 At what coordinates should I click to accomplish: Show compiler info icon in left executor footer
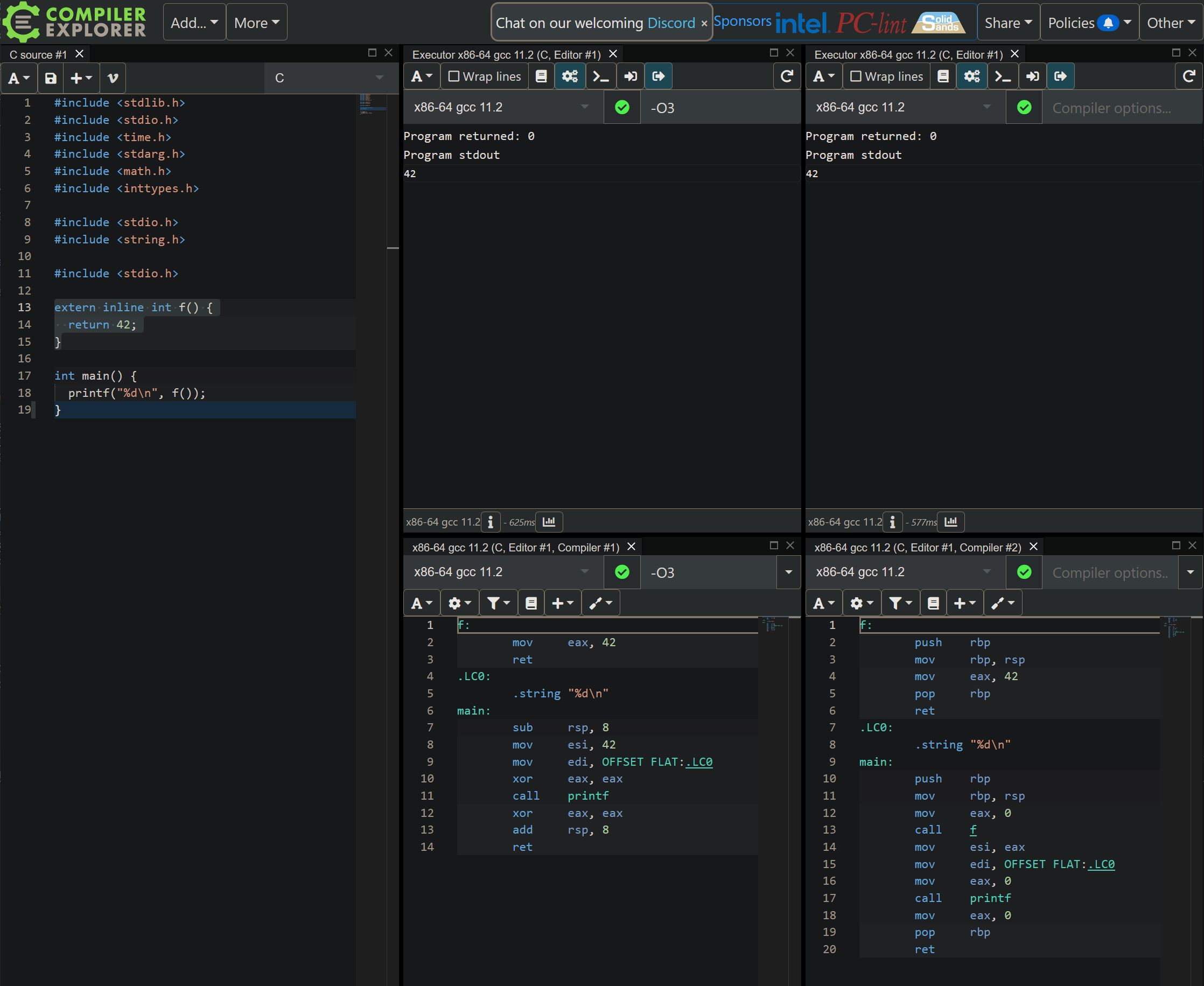tap(491, 522)
